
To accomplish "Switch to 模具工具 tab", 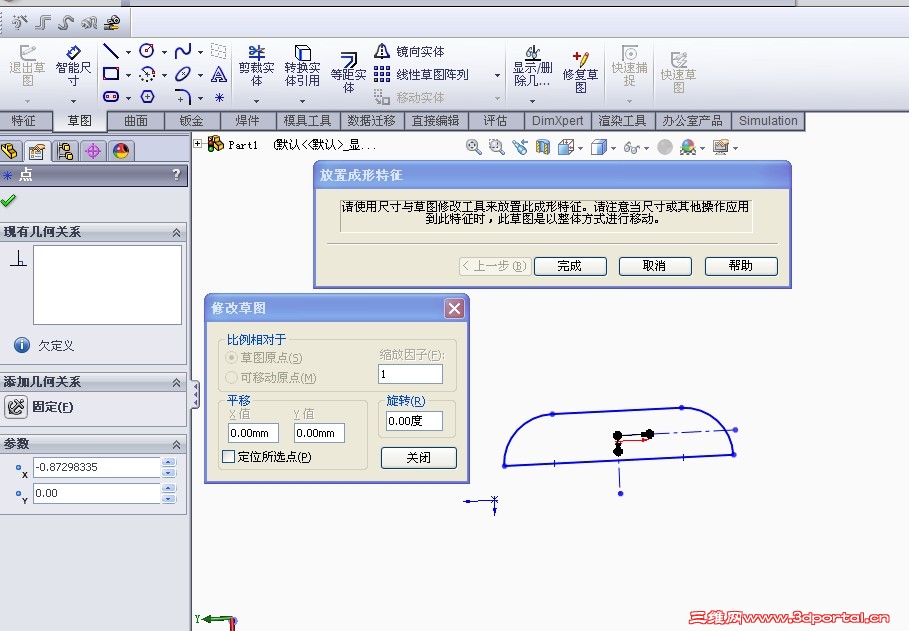I will [307, 121].
